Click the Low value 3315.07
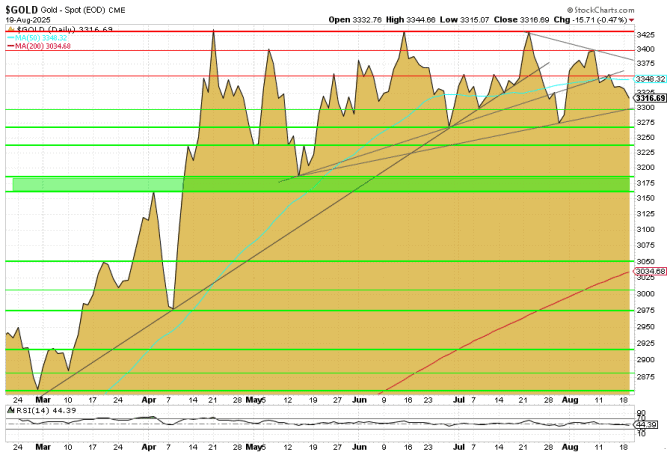670x458 pixels. pyautogui.click(x=474, y=20)
